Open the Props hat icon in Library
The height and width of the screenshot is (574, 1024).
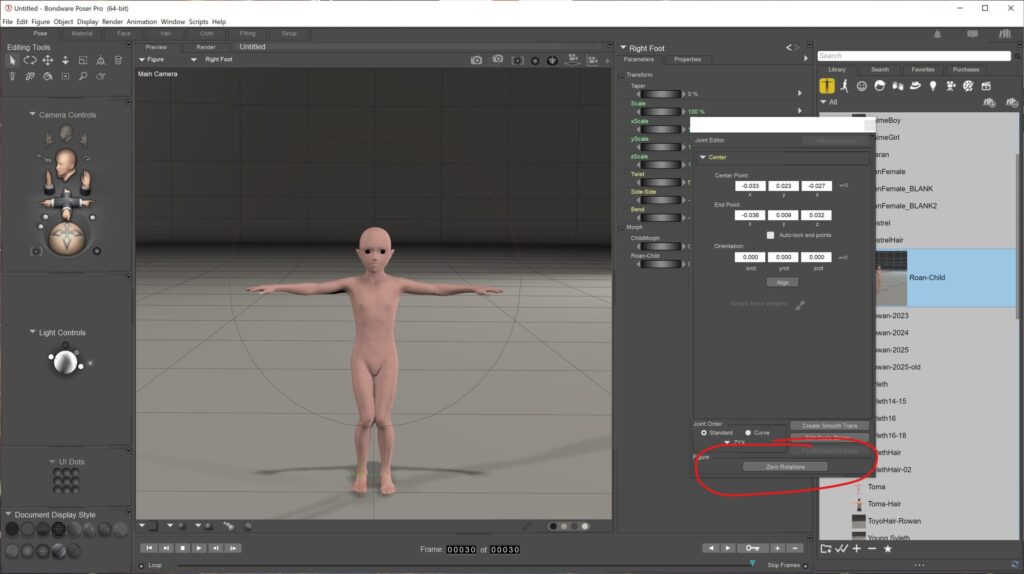click(916, 86)
